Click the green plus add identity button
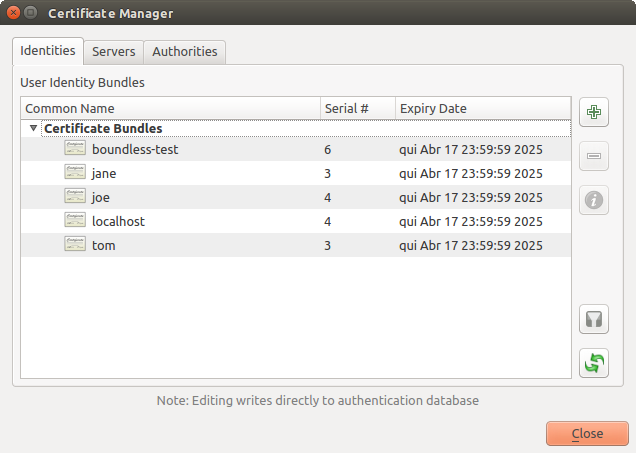636x453 pixels. tap(594, 112)
